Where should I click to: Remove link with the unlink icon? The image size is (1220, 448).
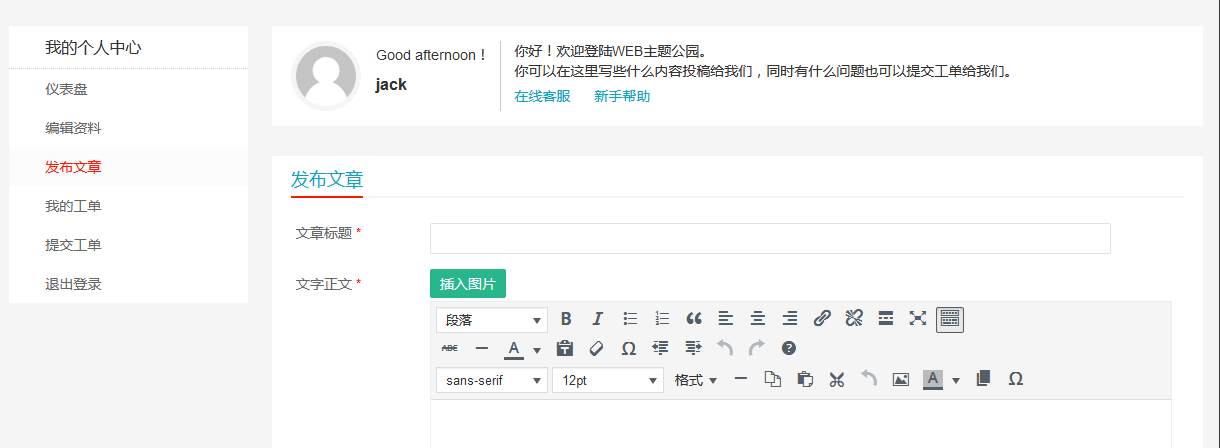click(854, 319)
